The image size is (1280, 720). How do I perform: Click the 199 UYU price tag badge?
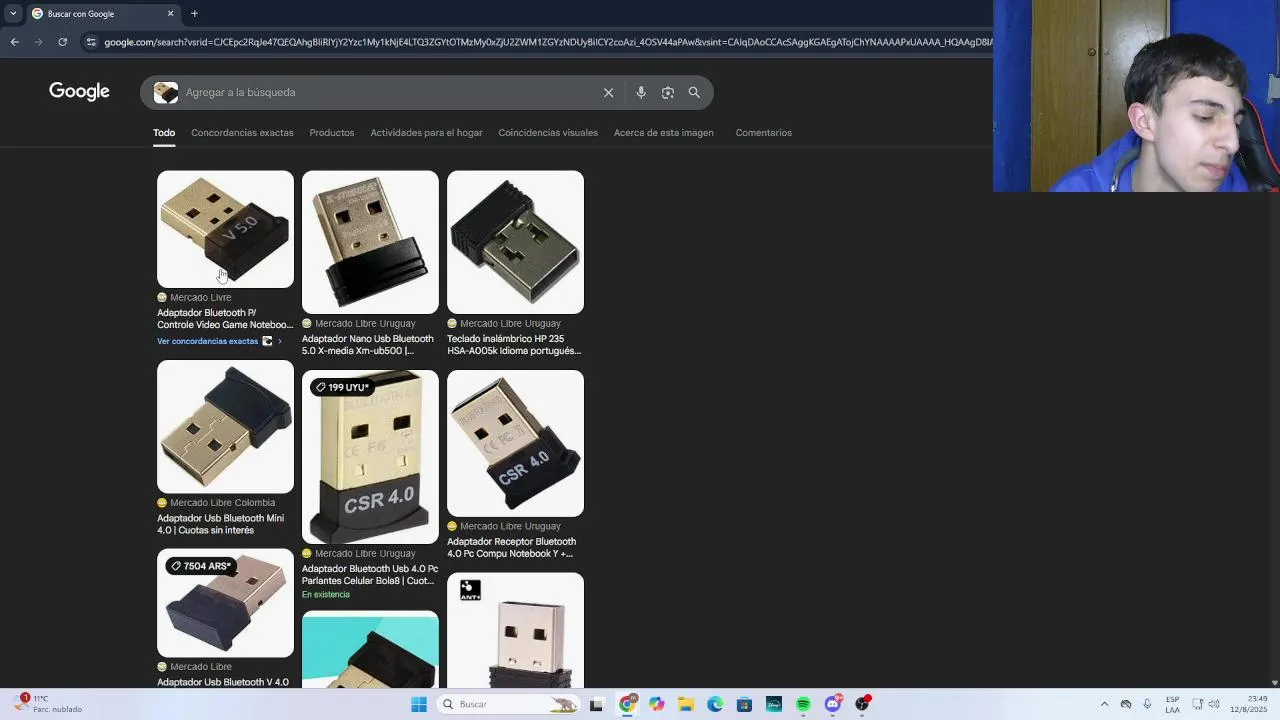pyautogui.click(x=341, y=387)
